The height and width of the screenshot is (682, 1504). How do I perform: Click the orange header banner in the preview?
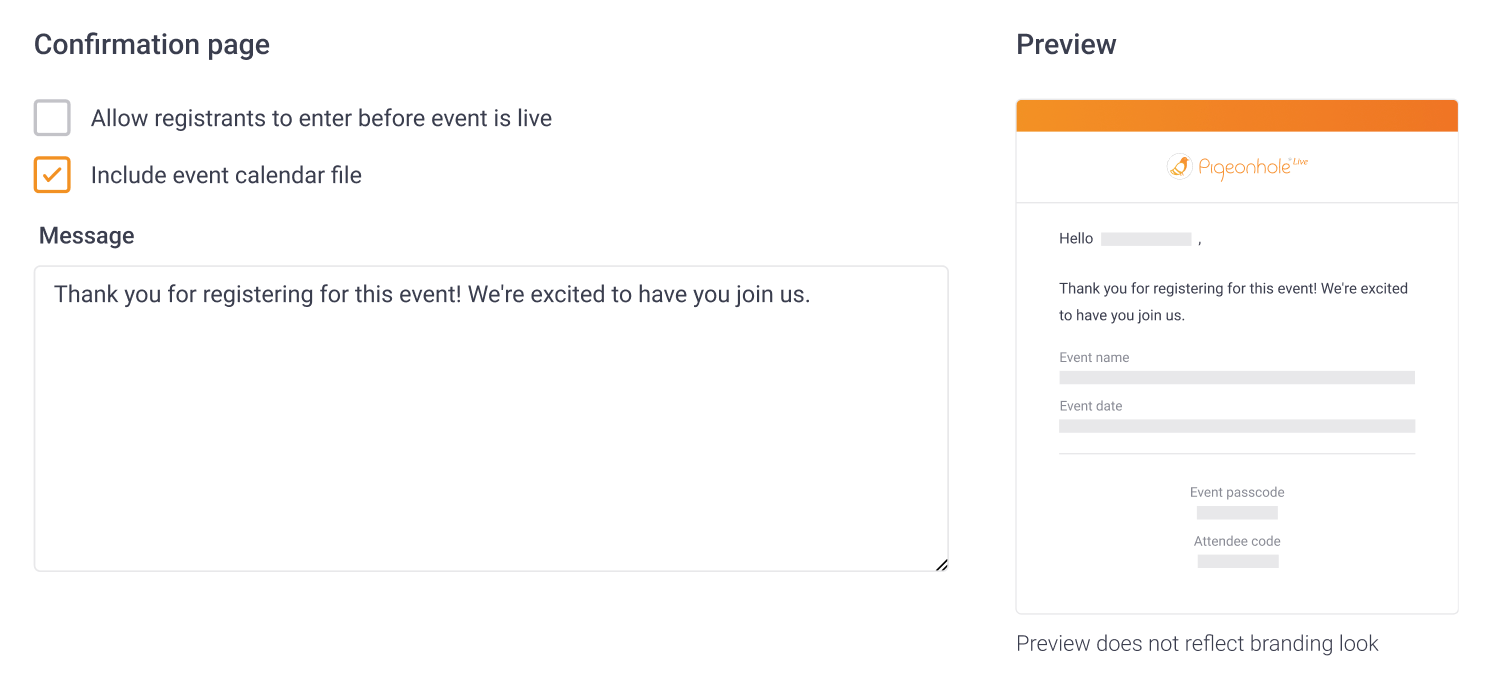tap(1237, 116)
